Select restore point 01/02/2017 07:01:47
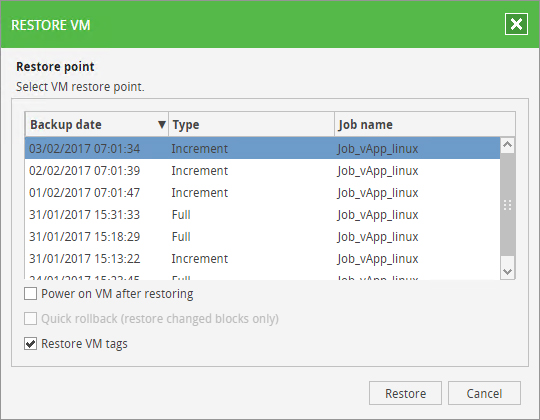540x420 pixels. [x=262, y=192]
